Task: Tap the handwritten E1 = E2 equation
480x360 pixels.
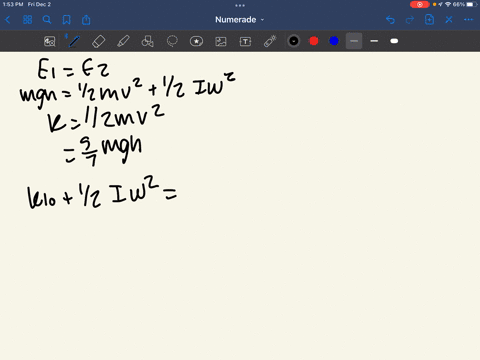Action: point(73,69)
